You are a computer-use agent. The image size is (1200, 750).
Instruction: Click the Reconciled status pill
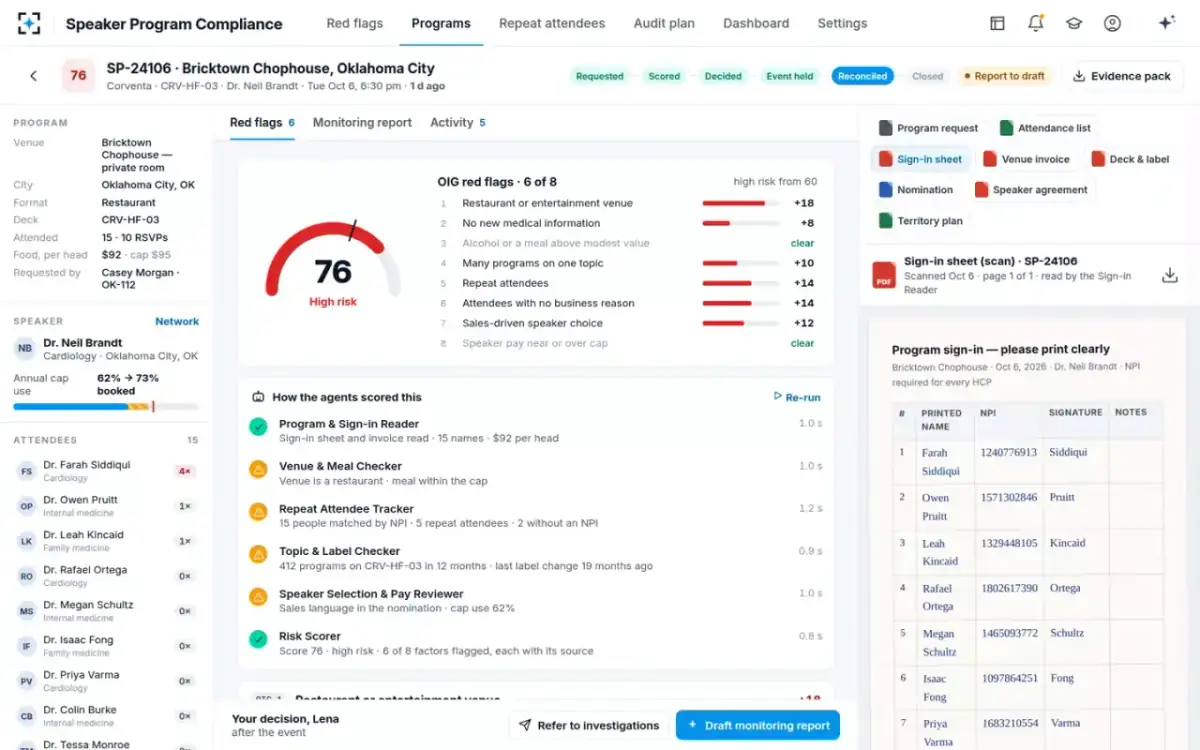tap(862, 76)
